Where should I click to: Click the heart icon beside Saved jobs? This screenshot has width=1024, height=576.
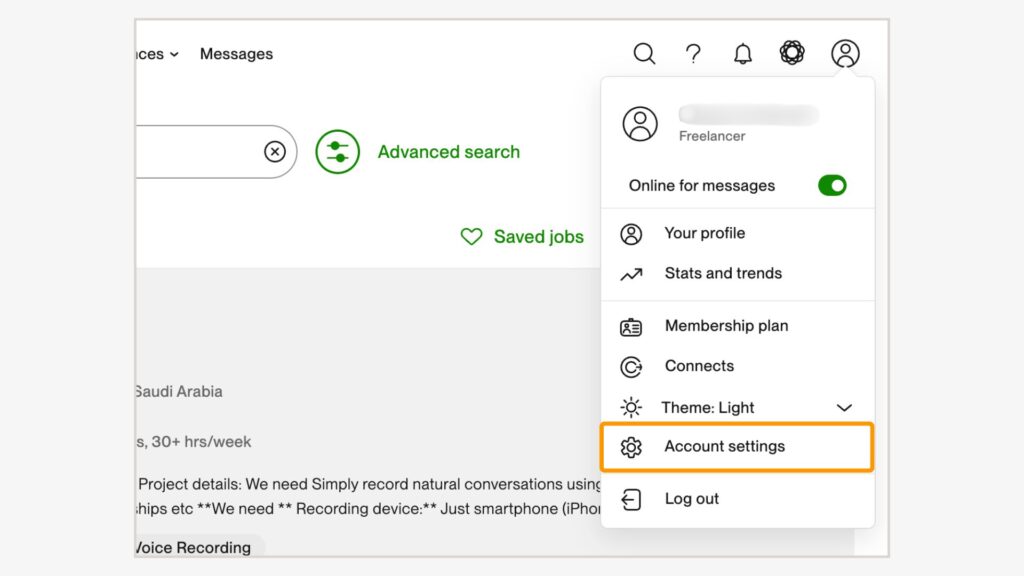click(471, 237)
